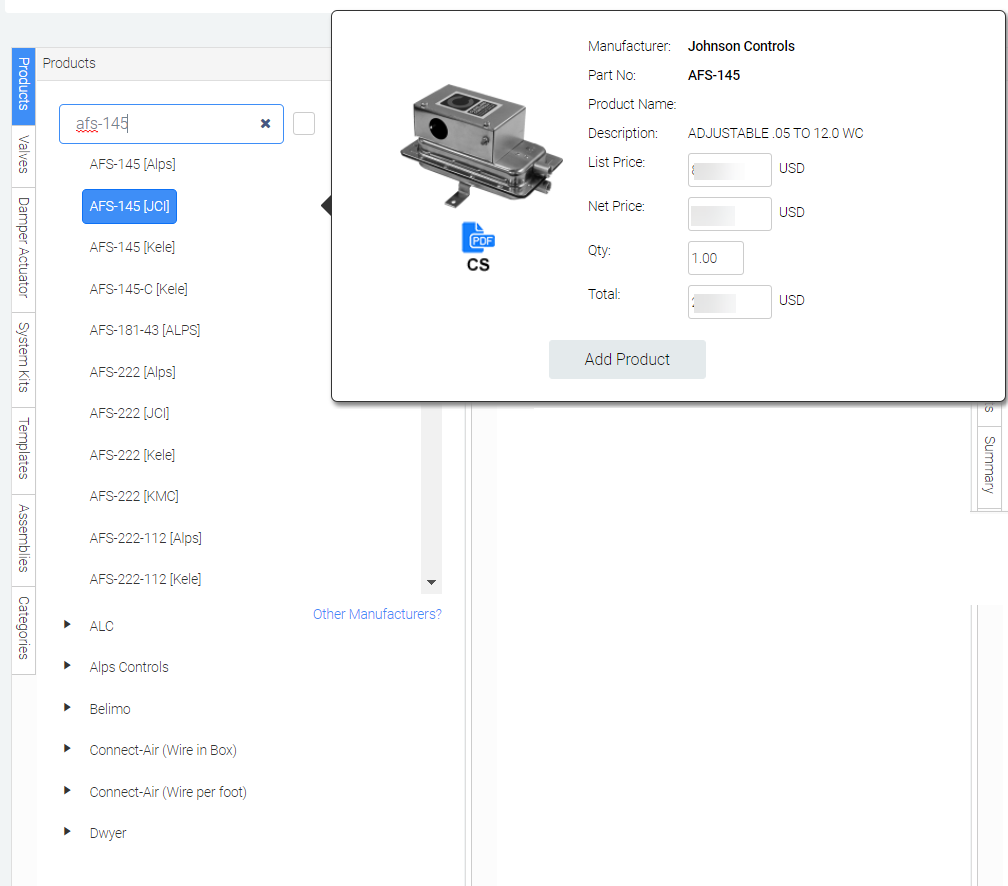Open the Summary tab on right
This screenshot has height=886, width=1008.
click(x=989, y=467)
